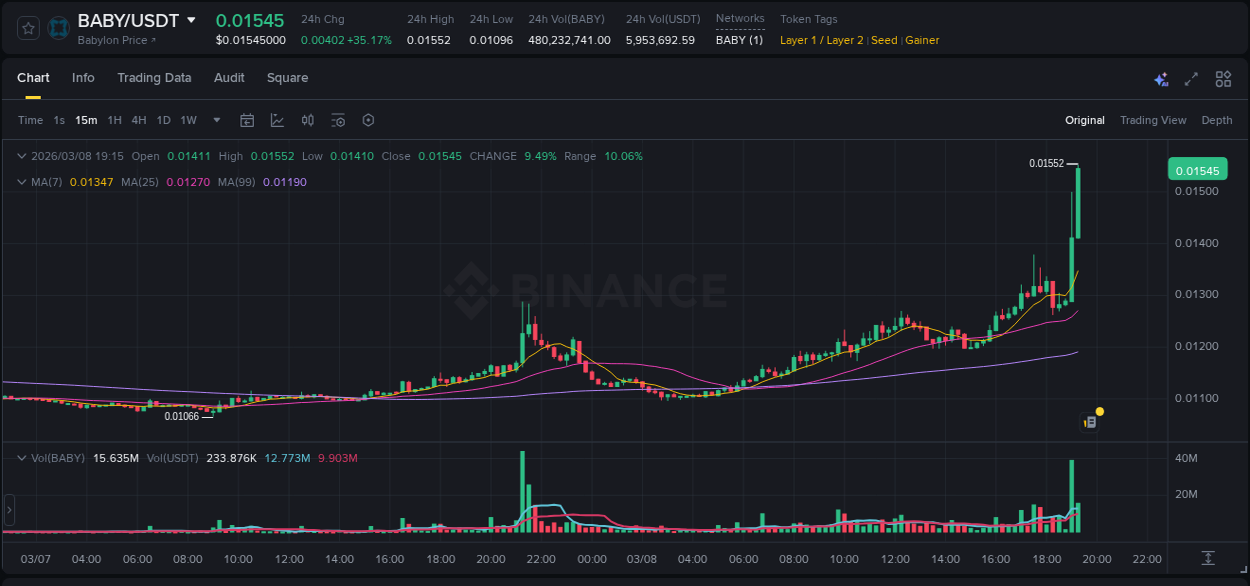This screenshot has width=1250, height=586.
Task: Switch to Depth chart view
Action: (1217, 120)
